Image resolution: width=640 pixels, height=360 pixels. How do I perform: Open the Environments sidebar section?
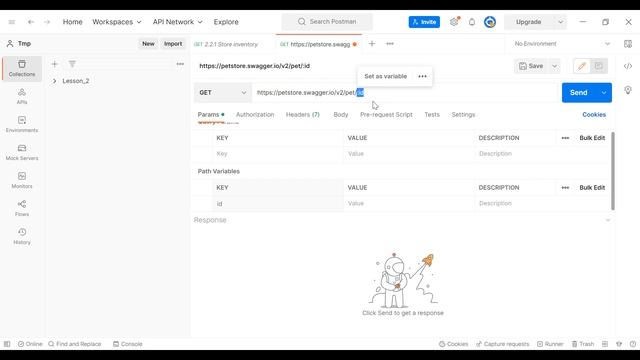[x=22, y=124]
